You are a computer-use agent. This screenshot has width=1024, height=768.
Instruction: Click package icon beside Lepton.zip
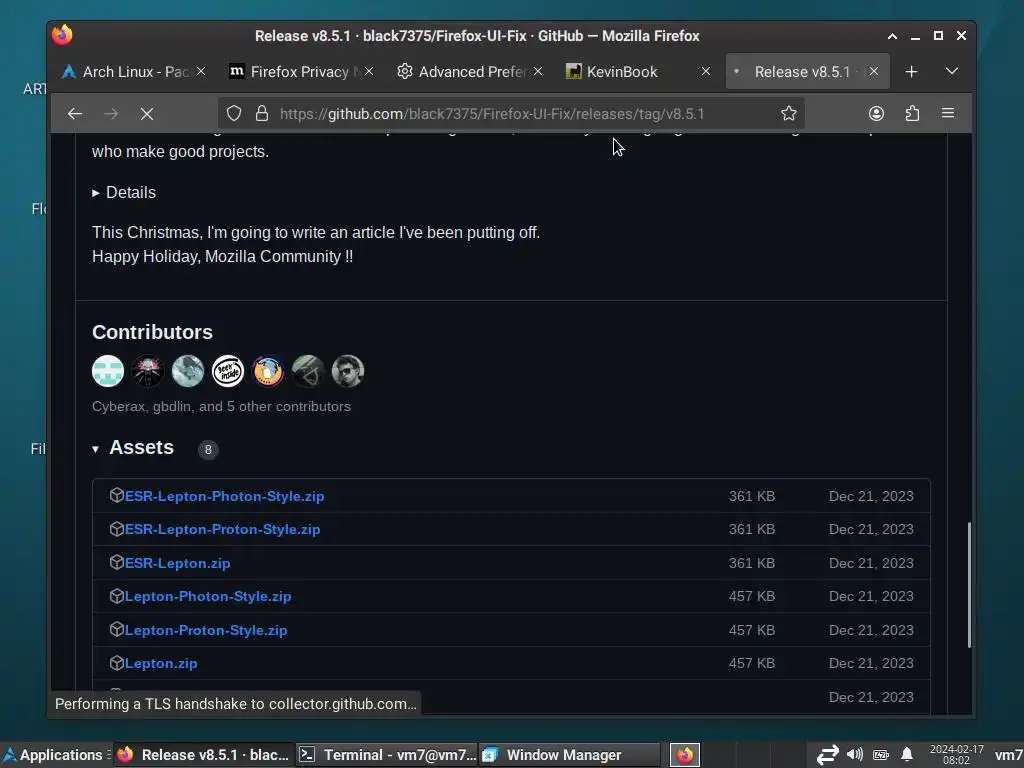[x=117, y=663]
